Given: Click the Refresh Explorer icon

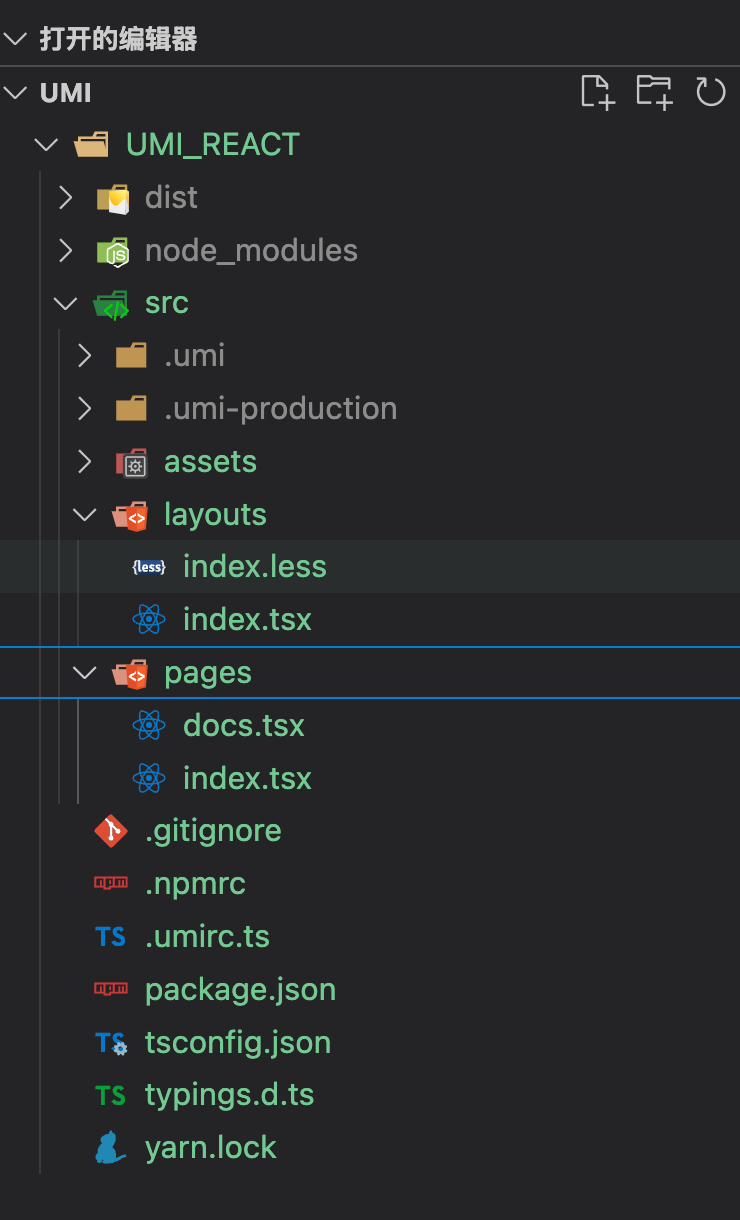Looking at the screenshot, I should (710, 92).
